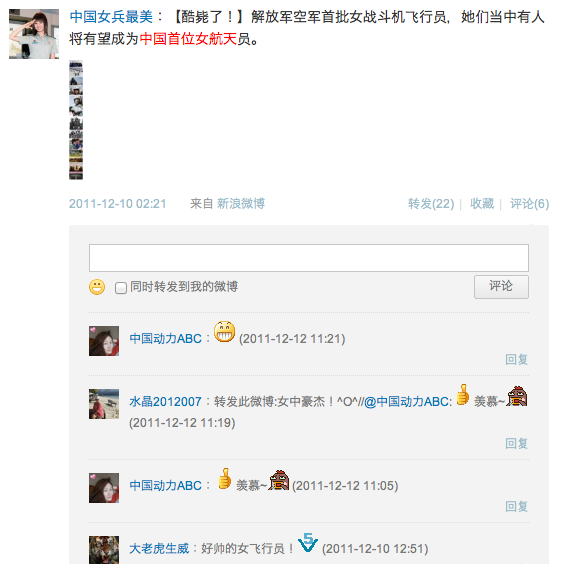The image size is (566, 564).
Task: Open 转发(22) repost link
Action: [431, 204]
